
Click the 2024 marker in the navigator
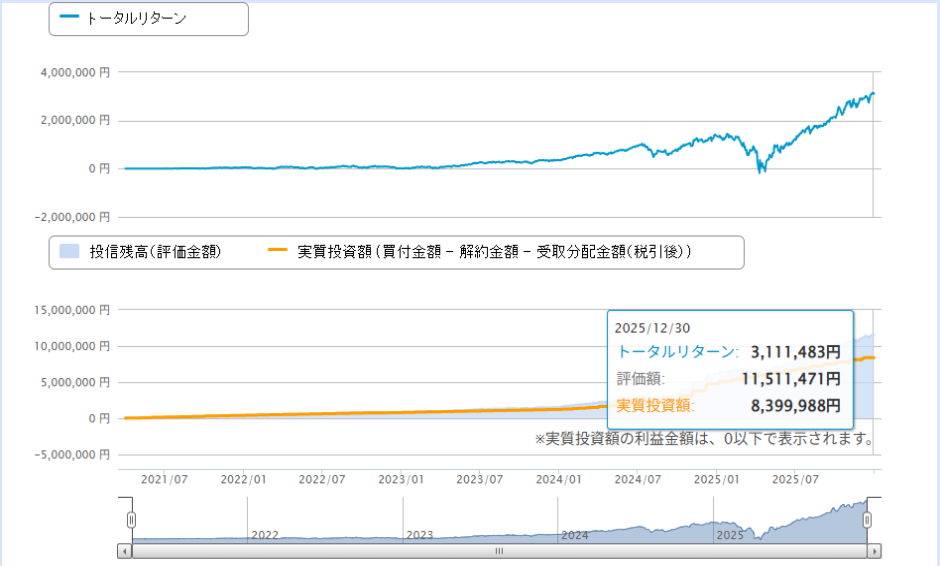pyautogui.click(x=575, y=535)
